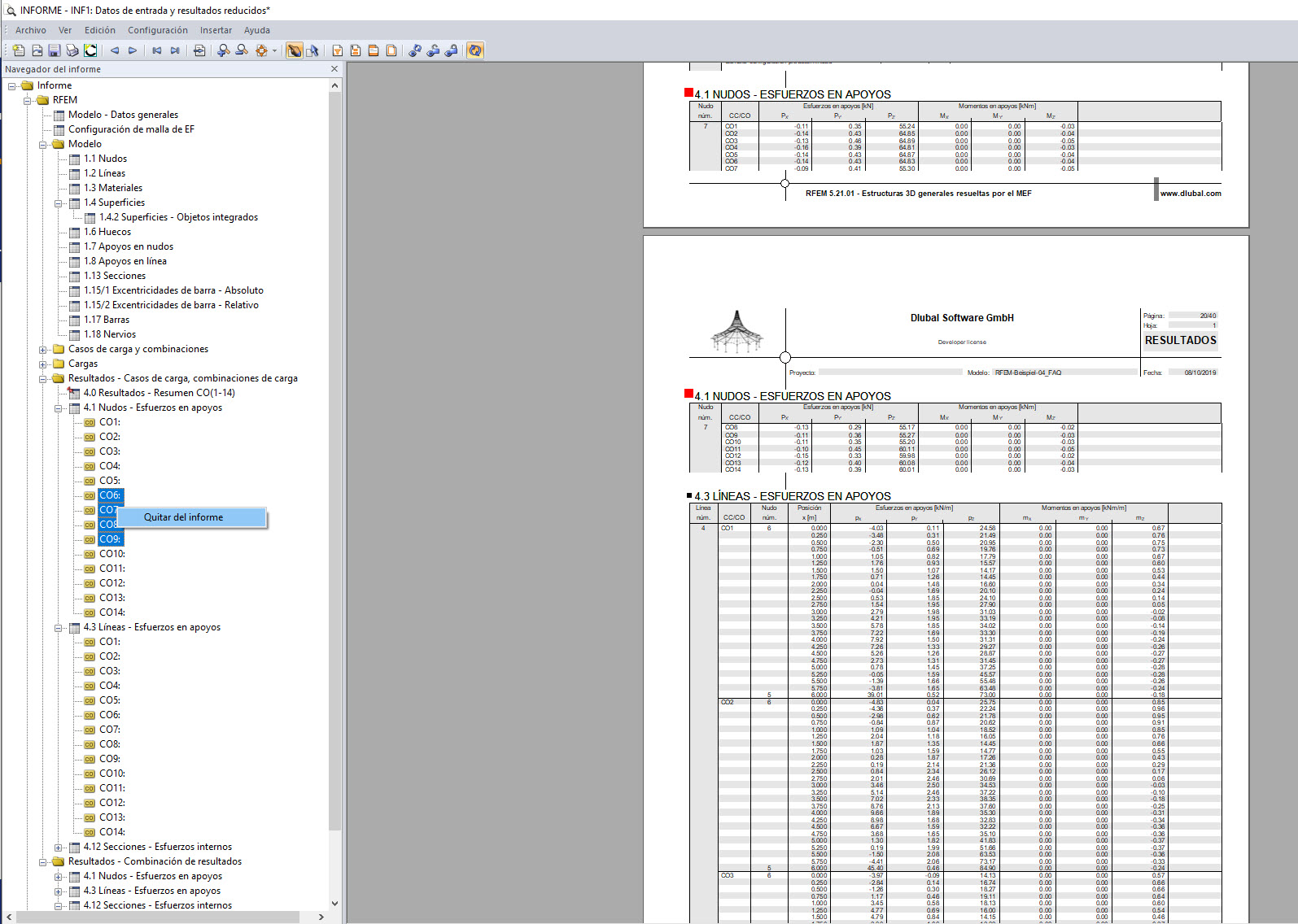Click the blank orange-outlined page icon
This screenshot has width=1298, height=924.
pos(391,50)
